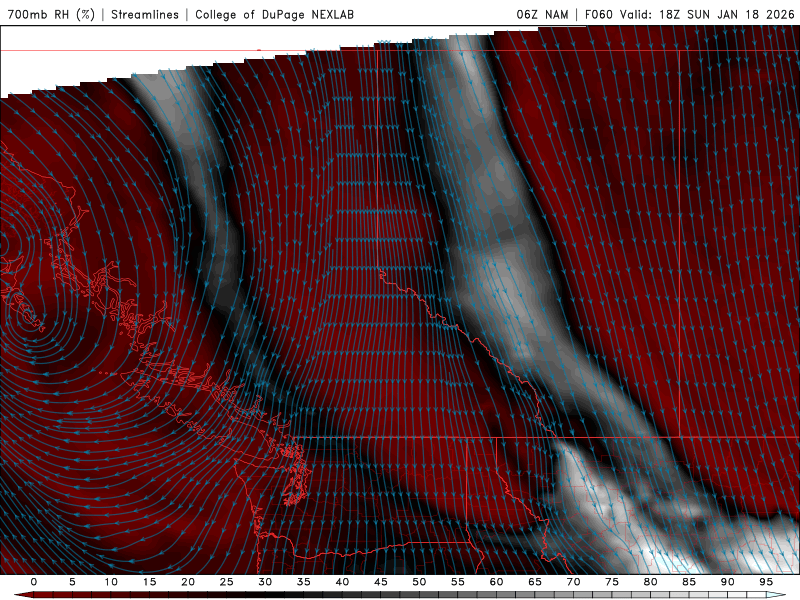Click the '25' color scale label
This screenshot has width=800, height=600.
227,582
